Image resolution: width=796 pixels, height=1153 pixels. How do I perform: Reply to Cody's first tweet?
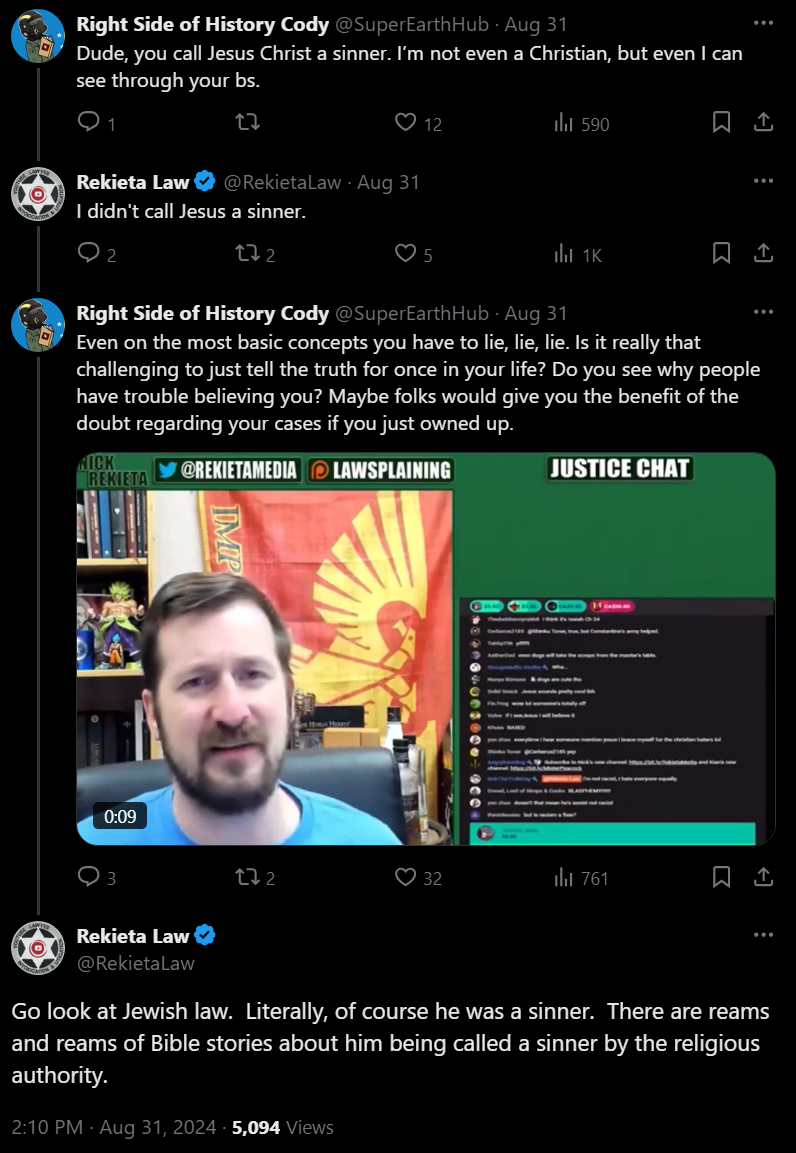point(88,121)
